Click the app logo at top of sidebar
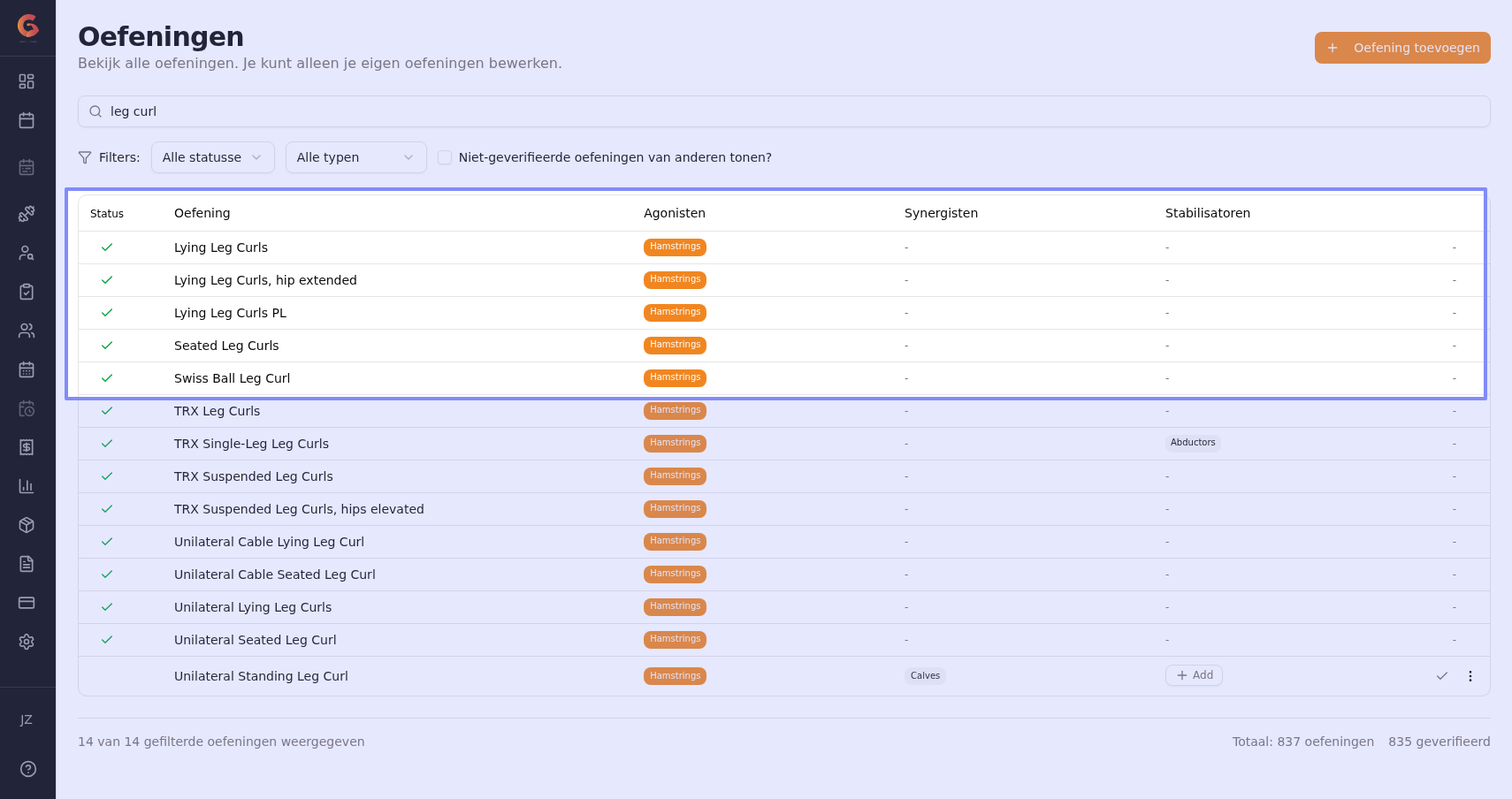The height and width of the screenshot is (799, 1512). (x=28, y=27)
